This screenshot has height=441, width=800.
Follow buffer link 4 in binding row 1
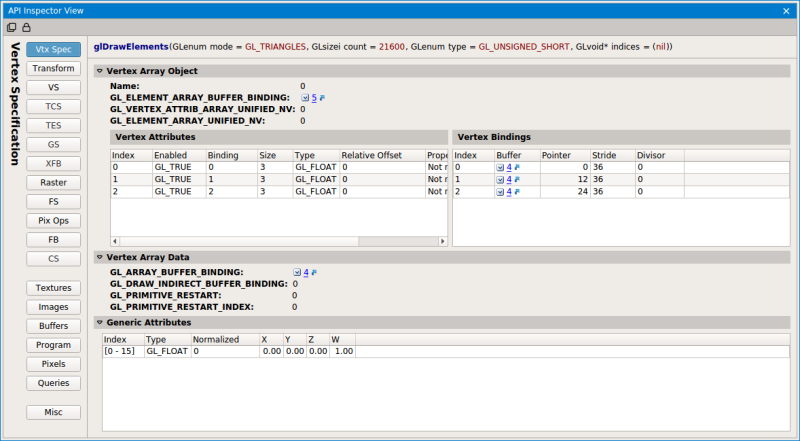coord(509,179)
